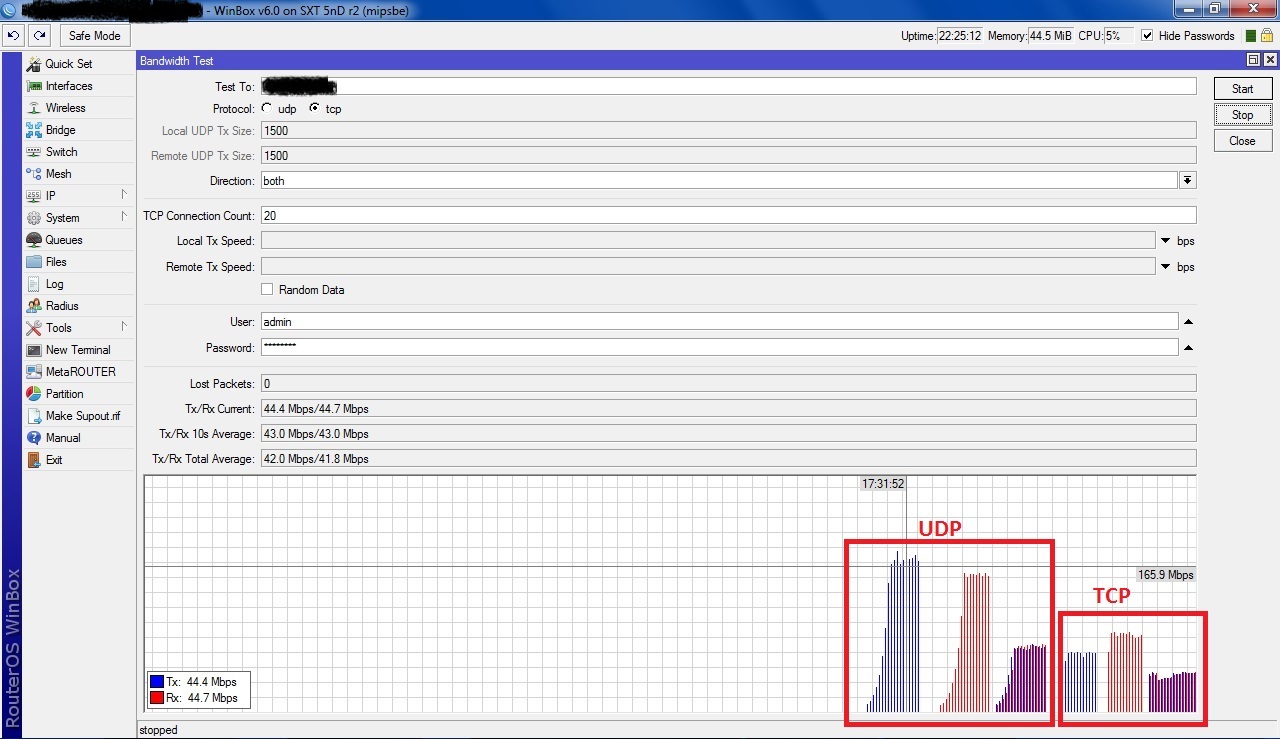The image size is (1280, 739).
Task: Click the Close button in Bandwidth Test
Action: pos(1242,141)
